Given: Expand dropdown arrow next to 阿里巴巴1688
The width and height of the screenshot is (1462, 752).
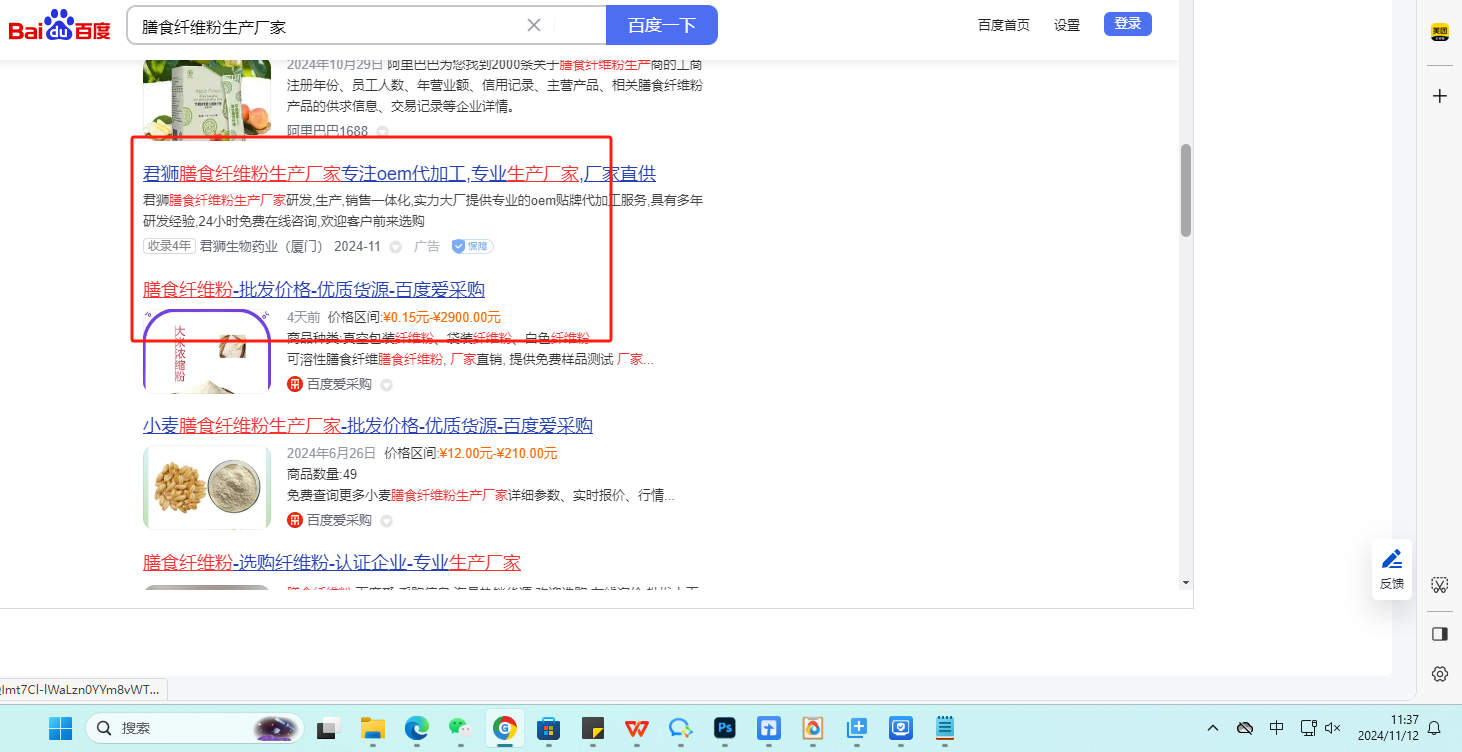Looking at the screenshot, I should click(383, 132).
